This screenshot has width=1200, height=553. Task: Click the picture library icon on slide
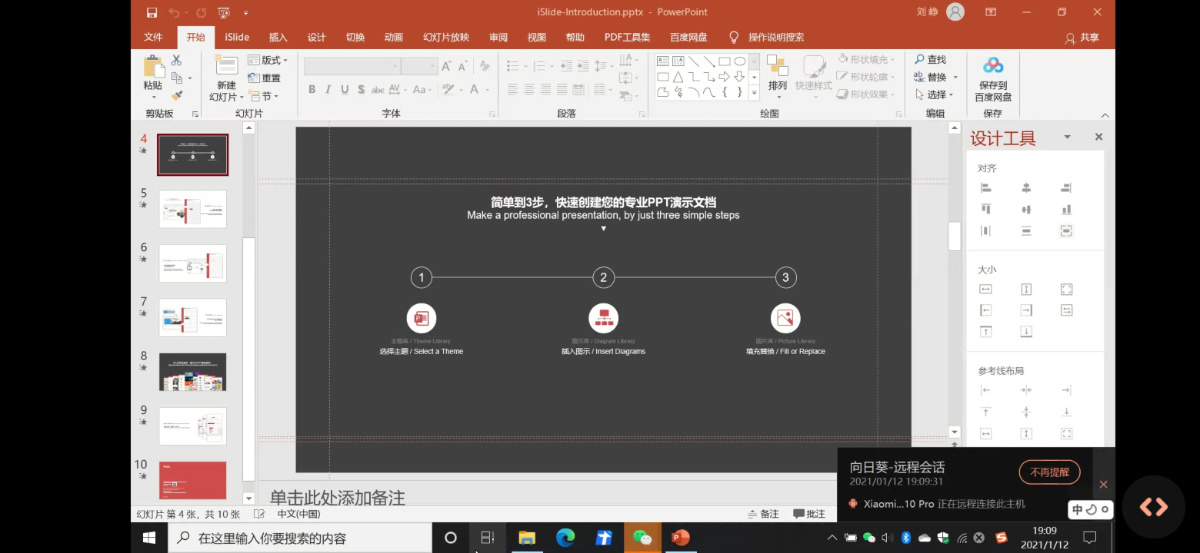coord(785,318)
